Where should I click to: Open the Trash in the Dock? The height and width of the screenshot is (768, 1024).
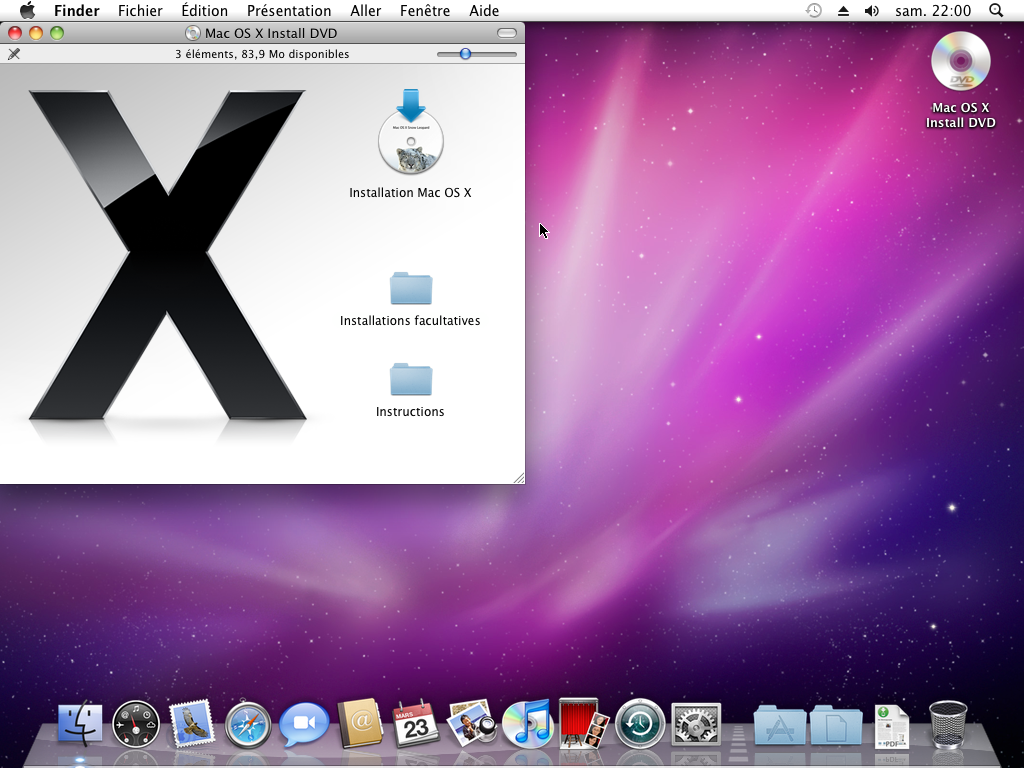(x=948, y=724)
